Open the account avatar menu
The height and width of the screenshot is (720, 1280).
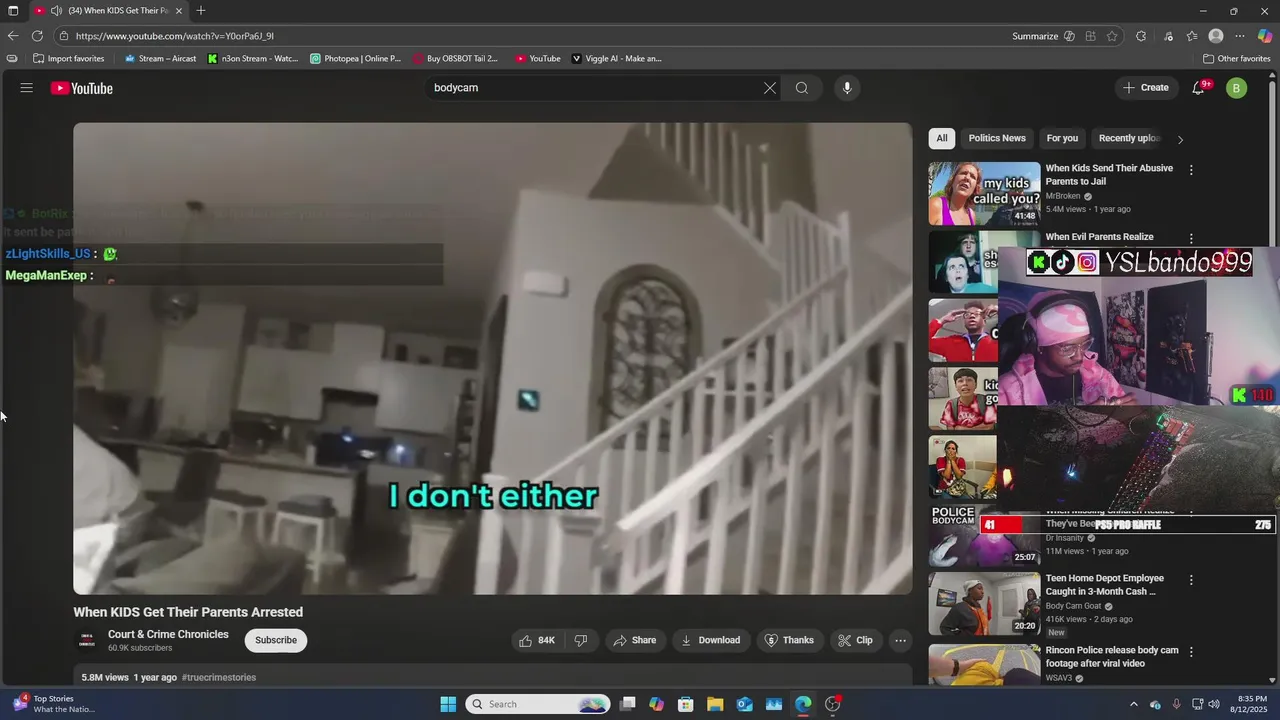1237,88
